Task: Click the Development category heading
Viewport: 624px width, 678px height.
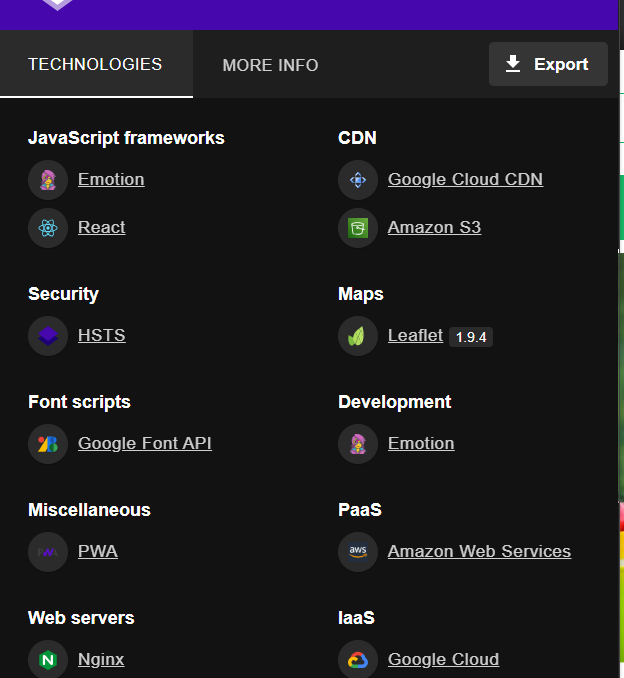Action: [395, 402]
